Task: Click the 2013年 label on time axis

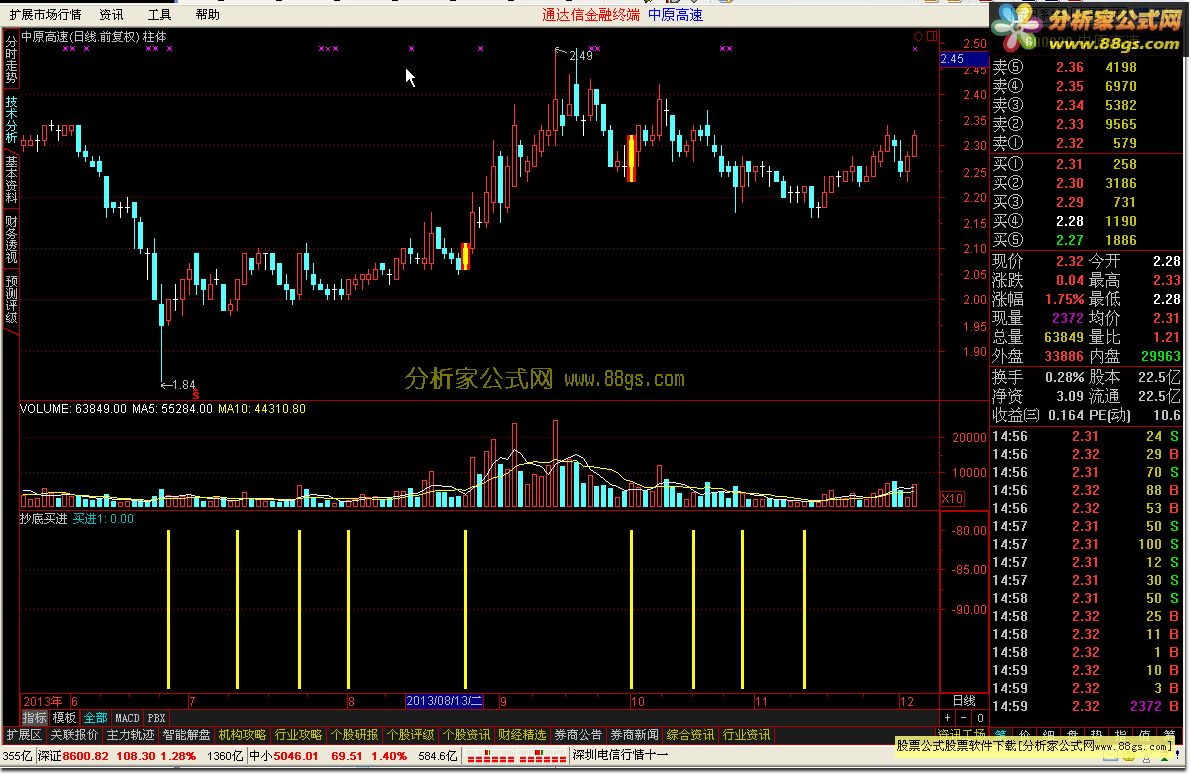Action: 43,701
